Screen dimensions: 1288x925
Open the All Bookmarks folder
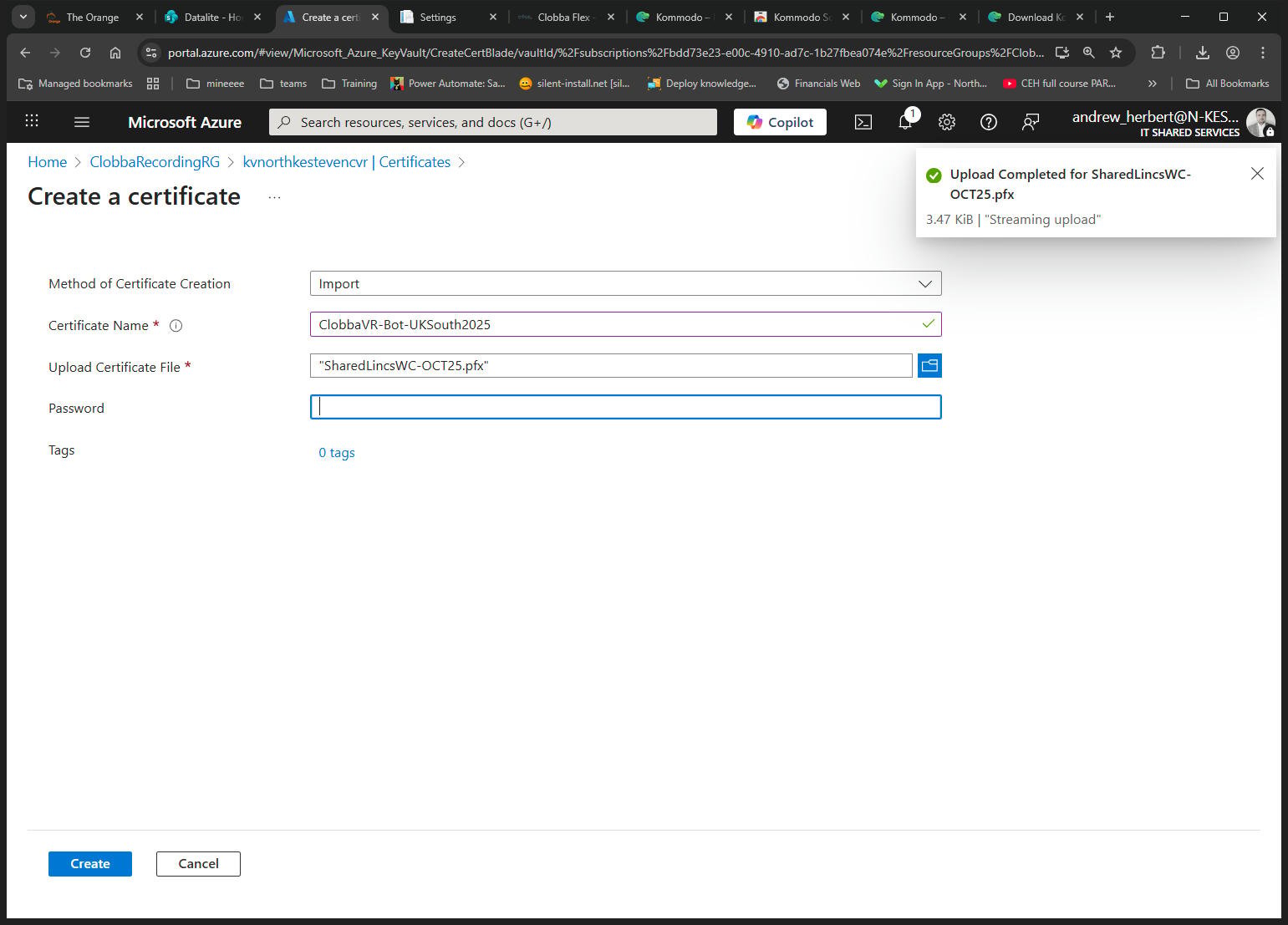click(x=1228, y=84)
